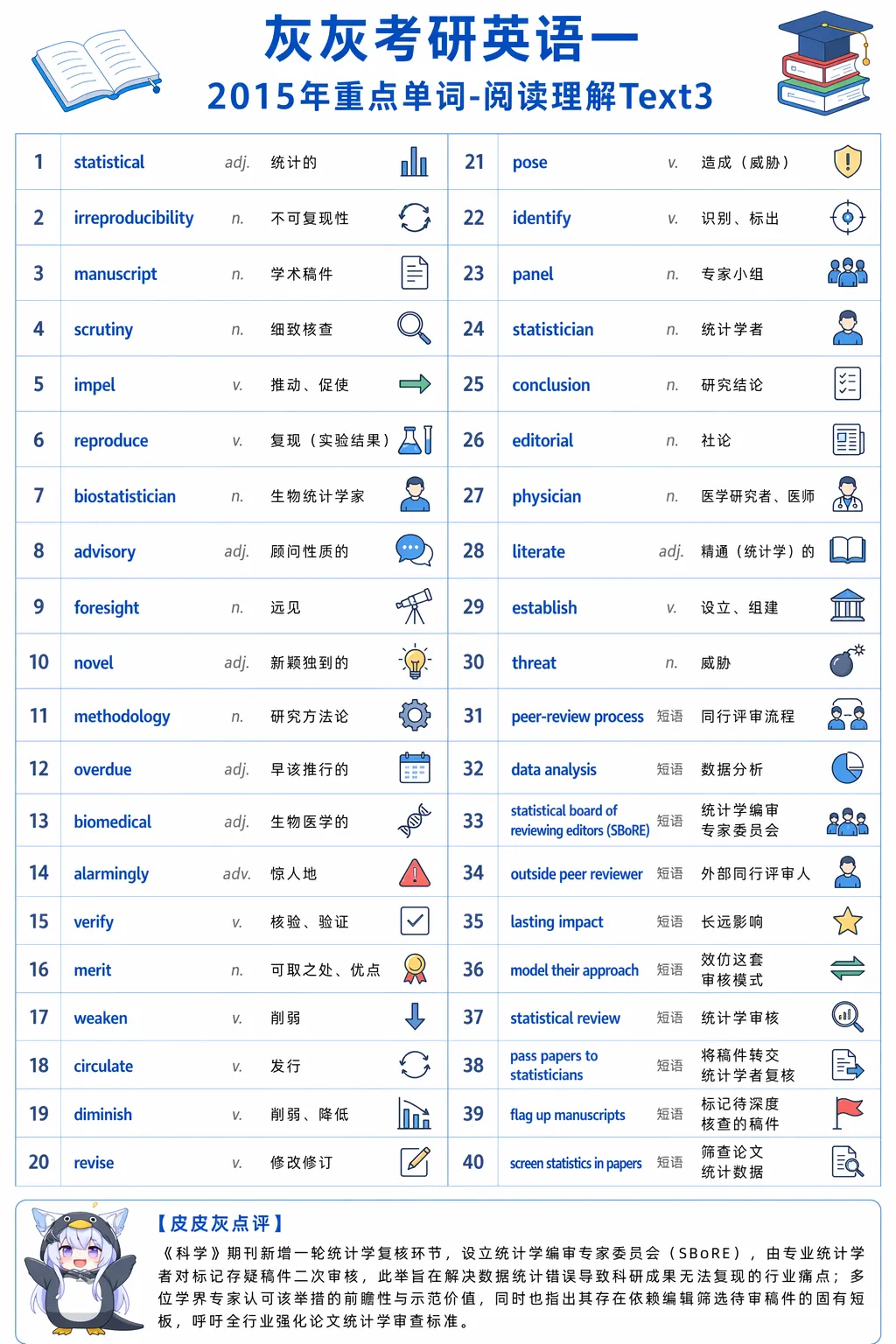The width and height of the screenshot is (896, 1344).
Task: Click the definition '生物统计学家'
Action: click(x=318, y=496)
